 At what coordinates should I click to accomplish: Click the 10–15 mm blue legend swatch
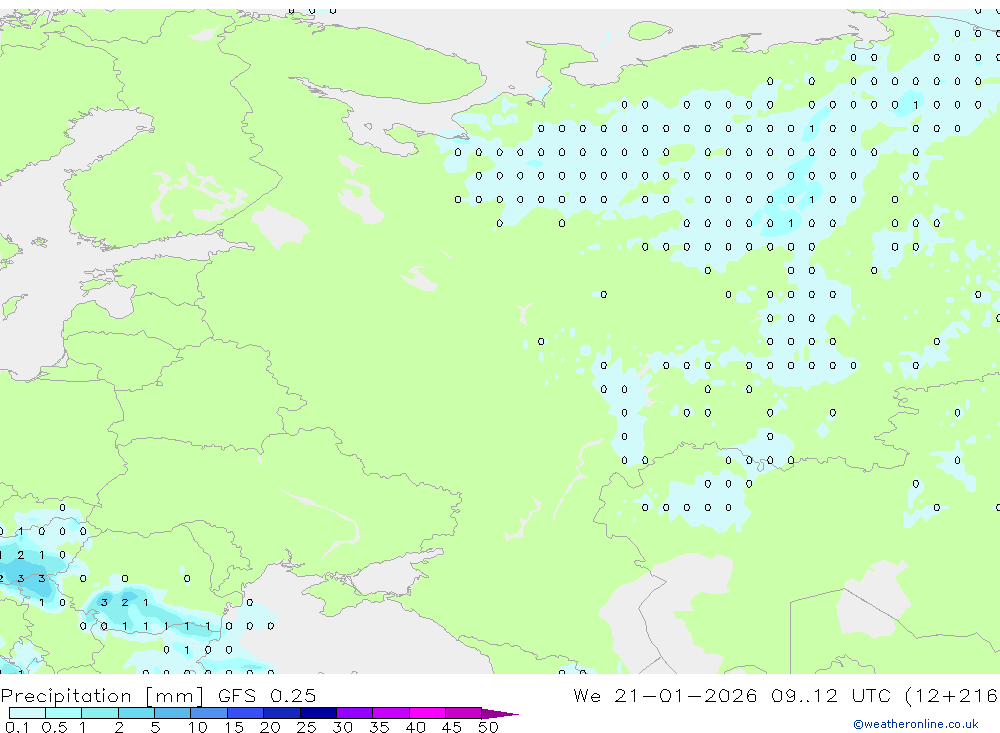[209, 713]
